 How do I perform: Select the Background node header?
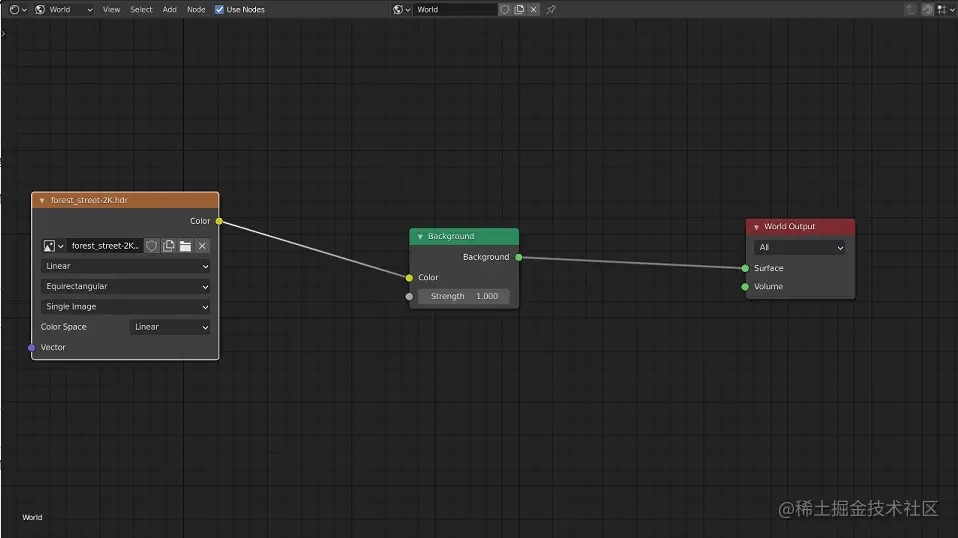click(464, 236)
